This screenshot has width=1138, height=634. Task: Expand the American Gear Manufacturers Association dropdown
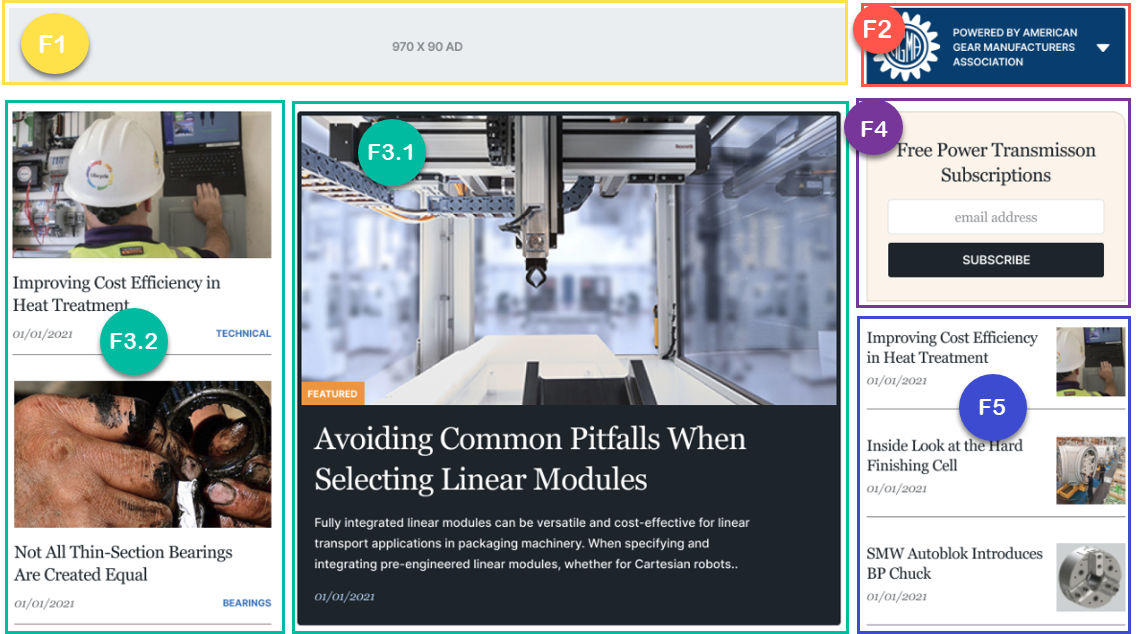tap(1103, 46)
